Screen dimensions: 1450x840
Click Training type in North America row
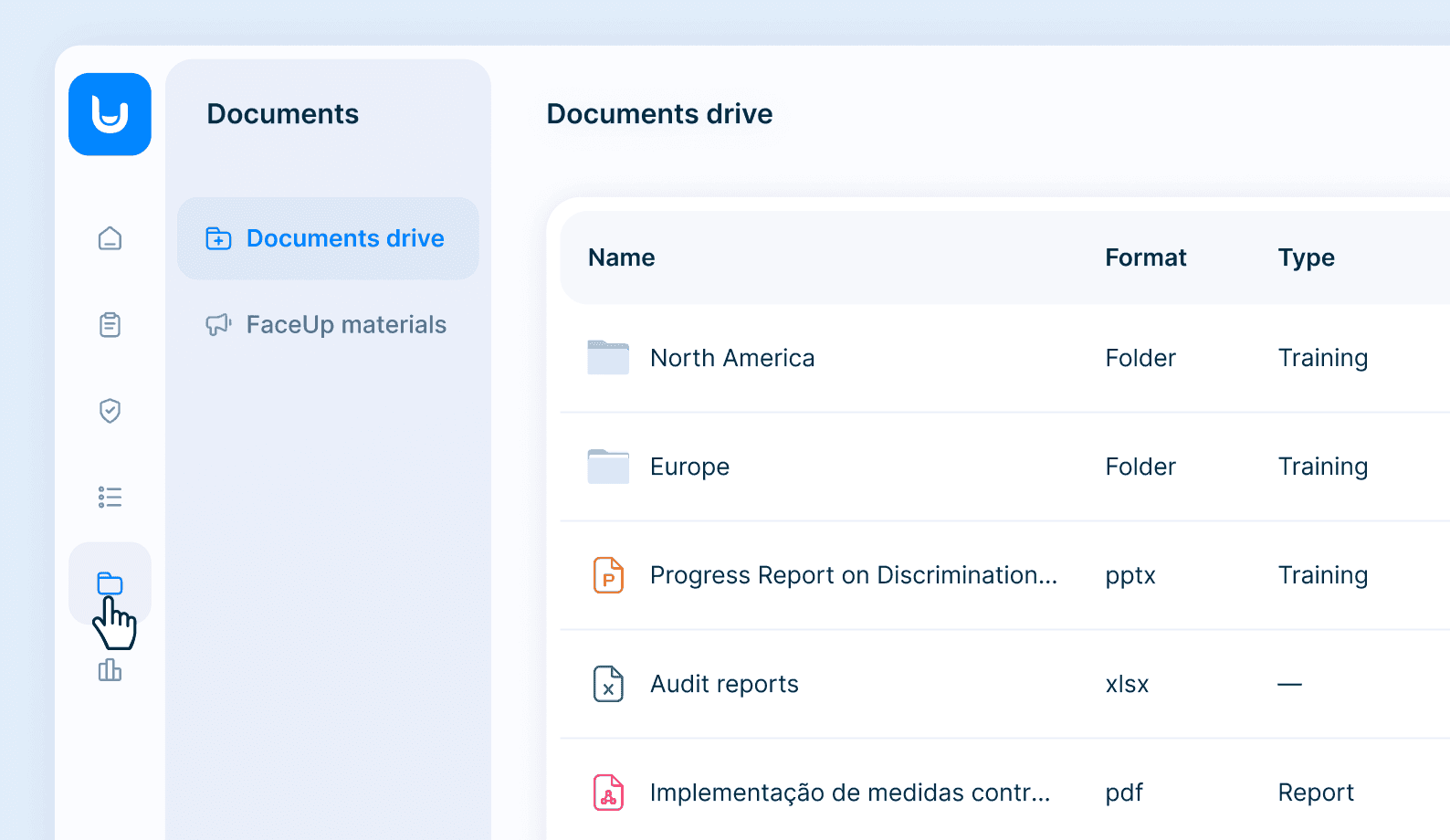tap(1322, 358)
